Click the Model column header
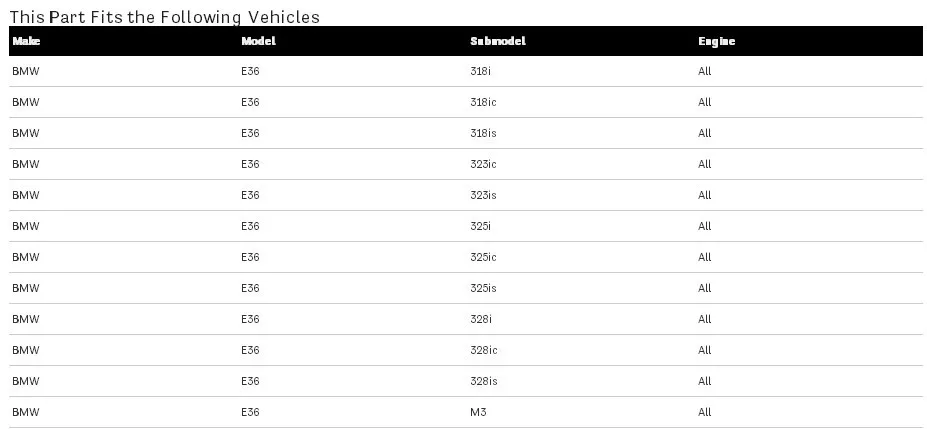The height and width of the screenshot is (429, 927). 258,41
